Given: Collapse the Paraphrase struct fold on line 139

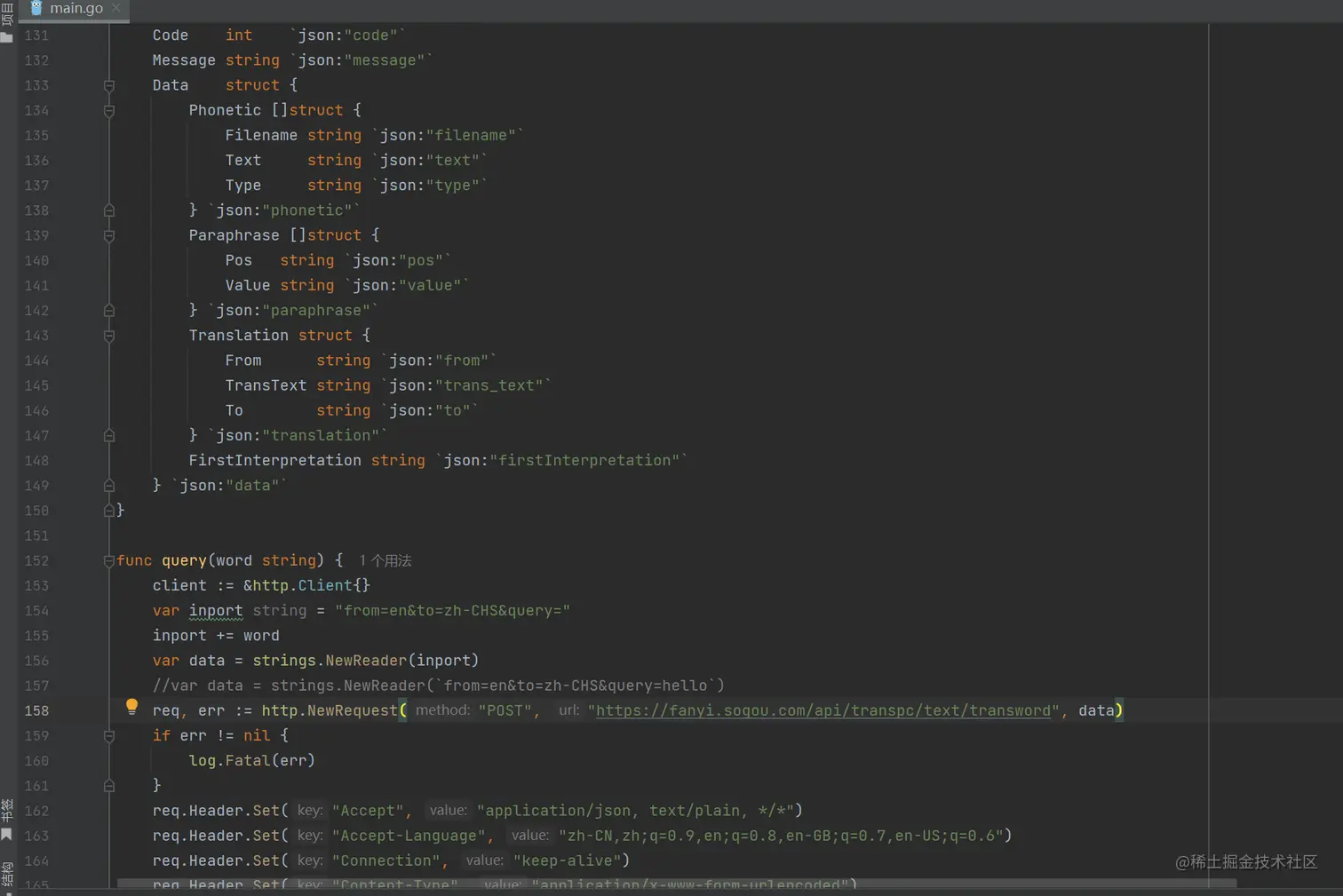Looking at the screenshot, I should click(x=109, y=236).
